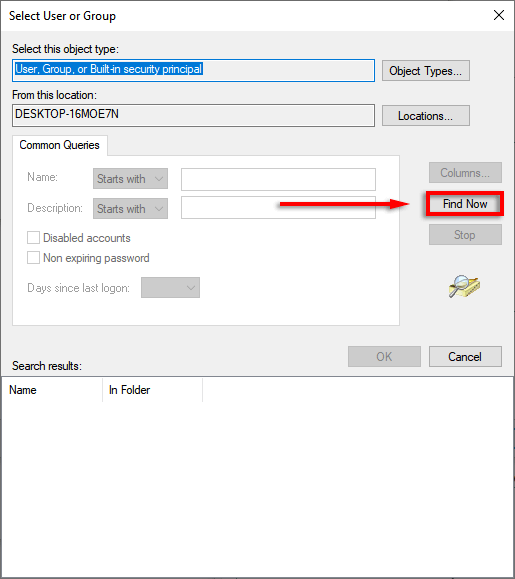This screenshot has width=515, height=579.
Task: Cancel the Select User dialog
Action: [465, 356]
